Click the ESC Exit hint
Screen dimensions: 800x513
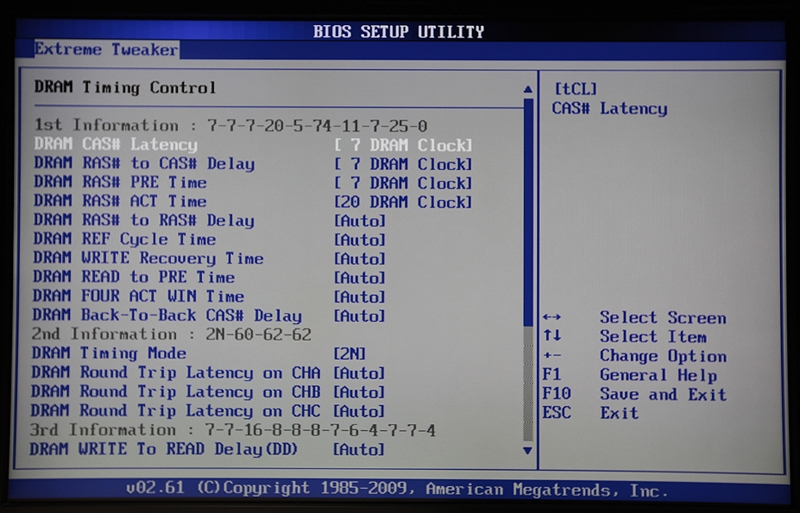coord(590,412)
